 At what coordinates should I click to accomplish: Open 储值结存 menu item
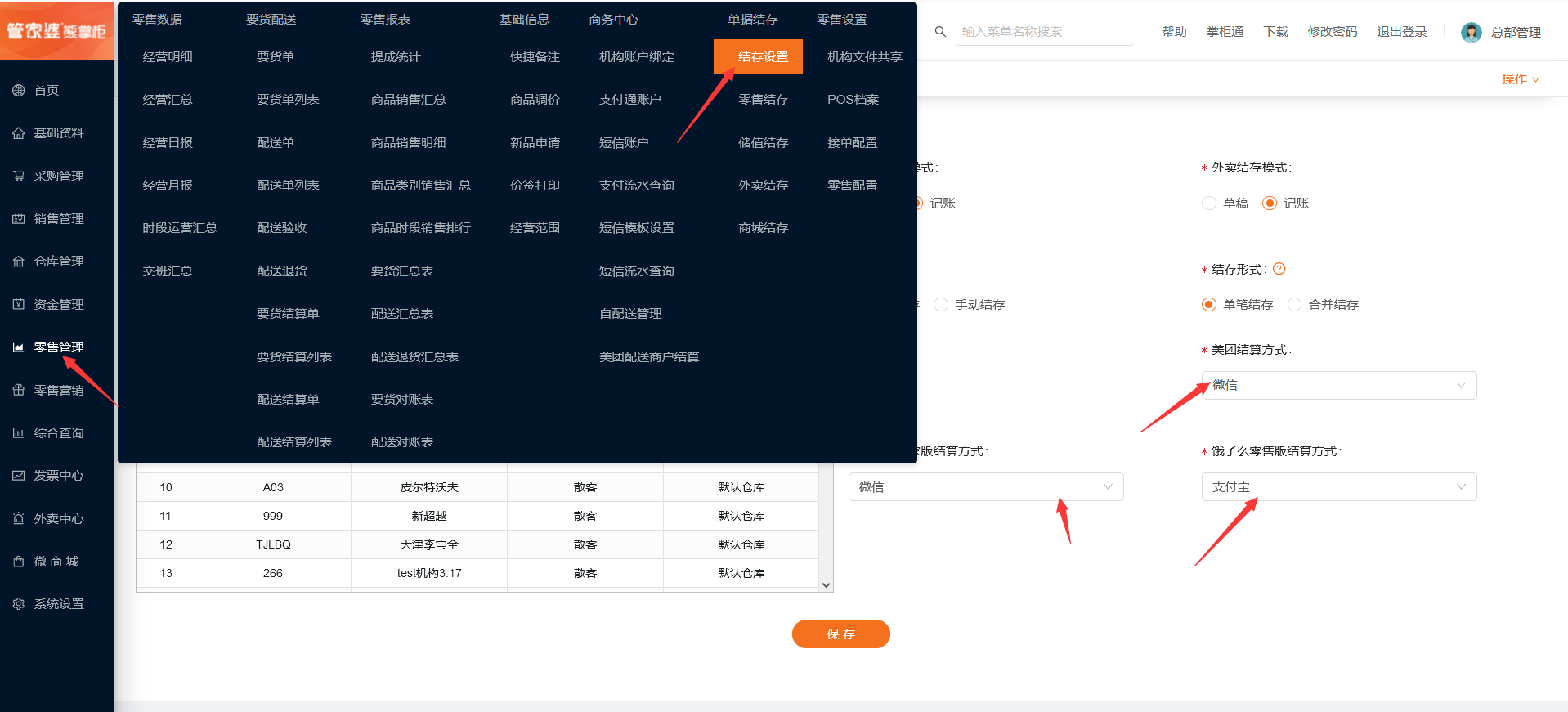(763, 142)
